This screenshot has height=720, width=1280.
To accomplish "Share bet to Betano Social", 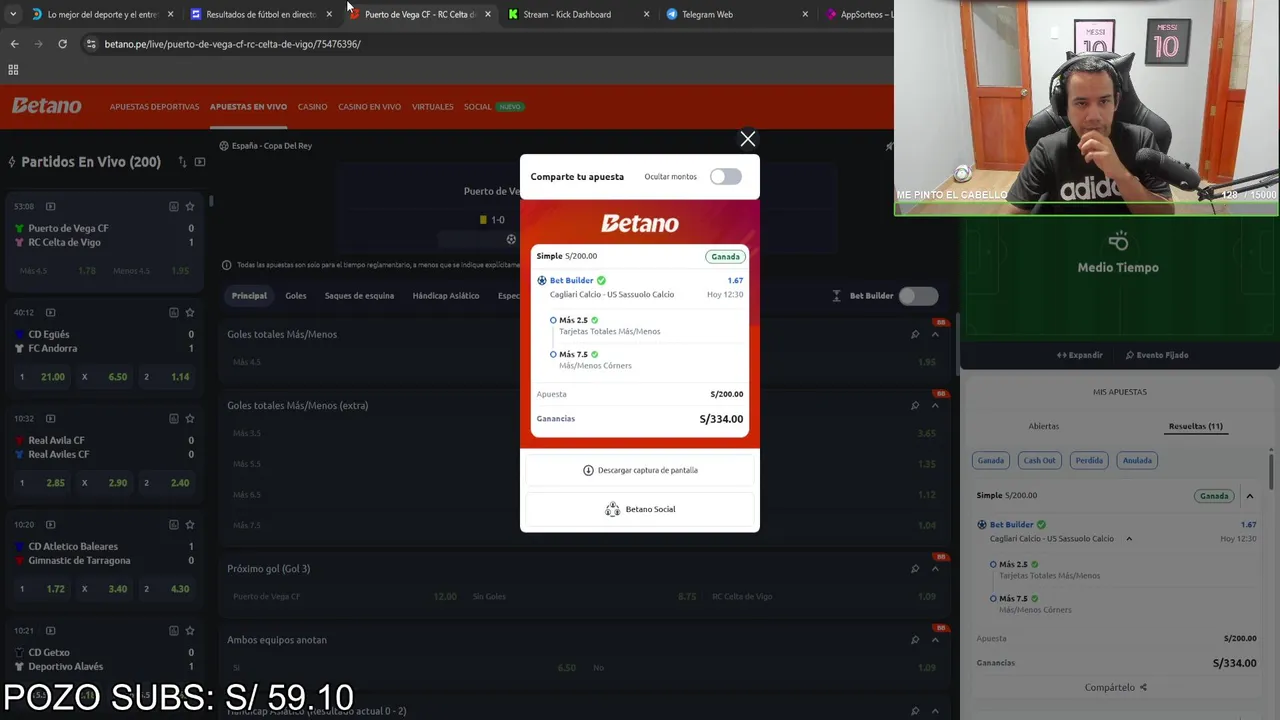I will point(640,509).
